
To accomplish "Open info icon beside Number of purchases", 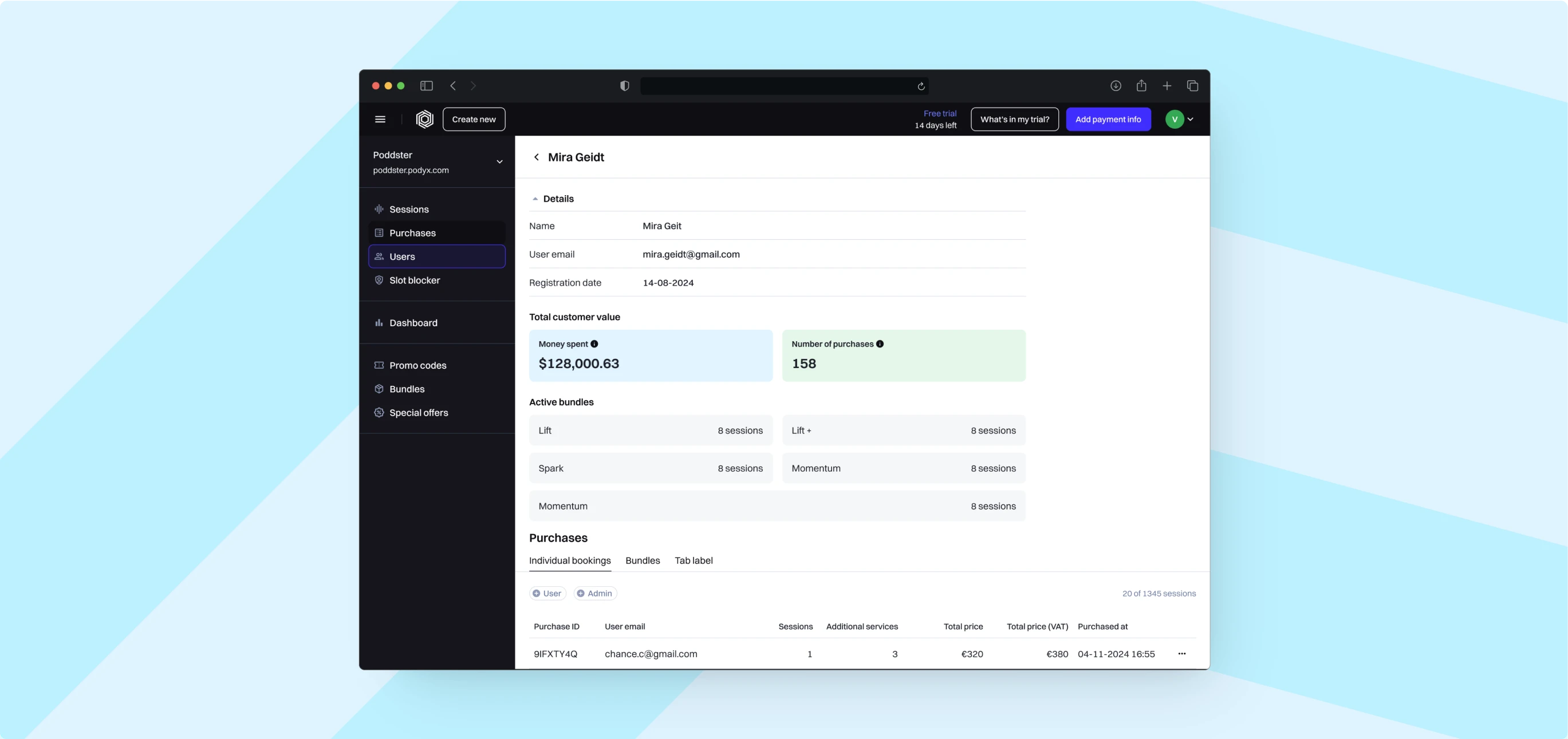I will point(880,343).
